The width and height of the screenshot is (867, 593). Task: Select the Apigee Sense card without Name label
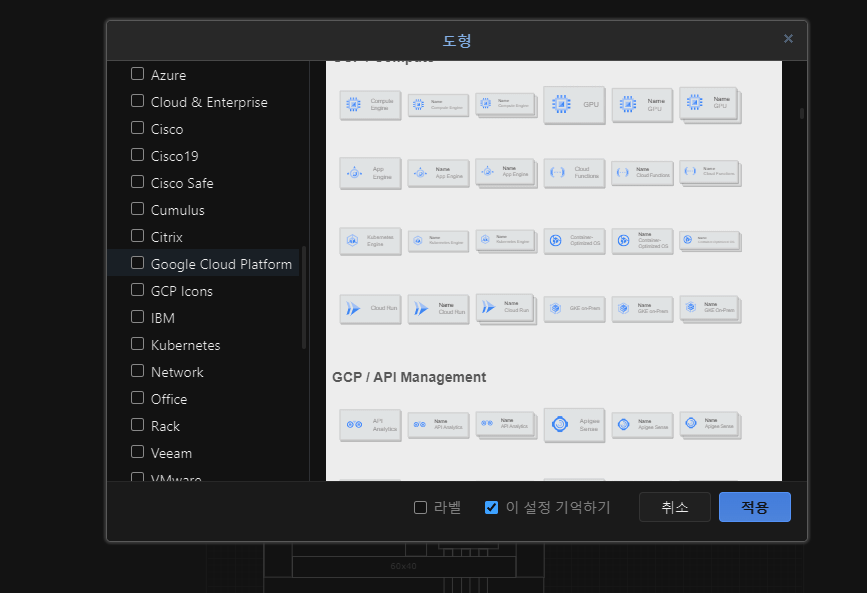574,425
